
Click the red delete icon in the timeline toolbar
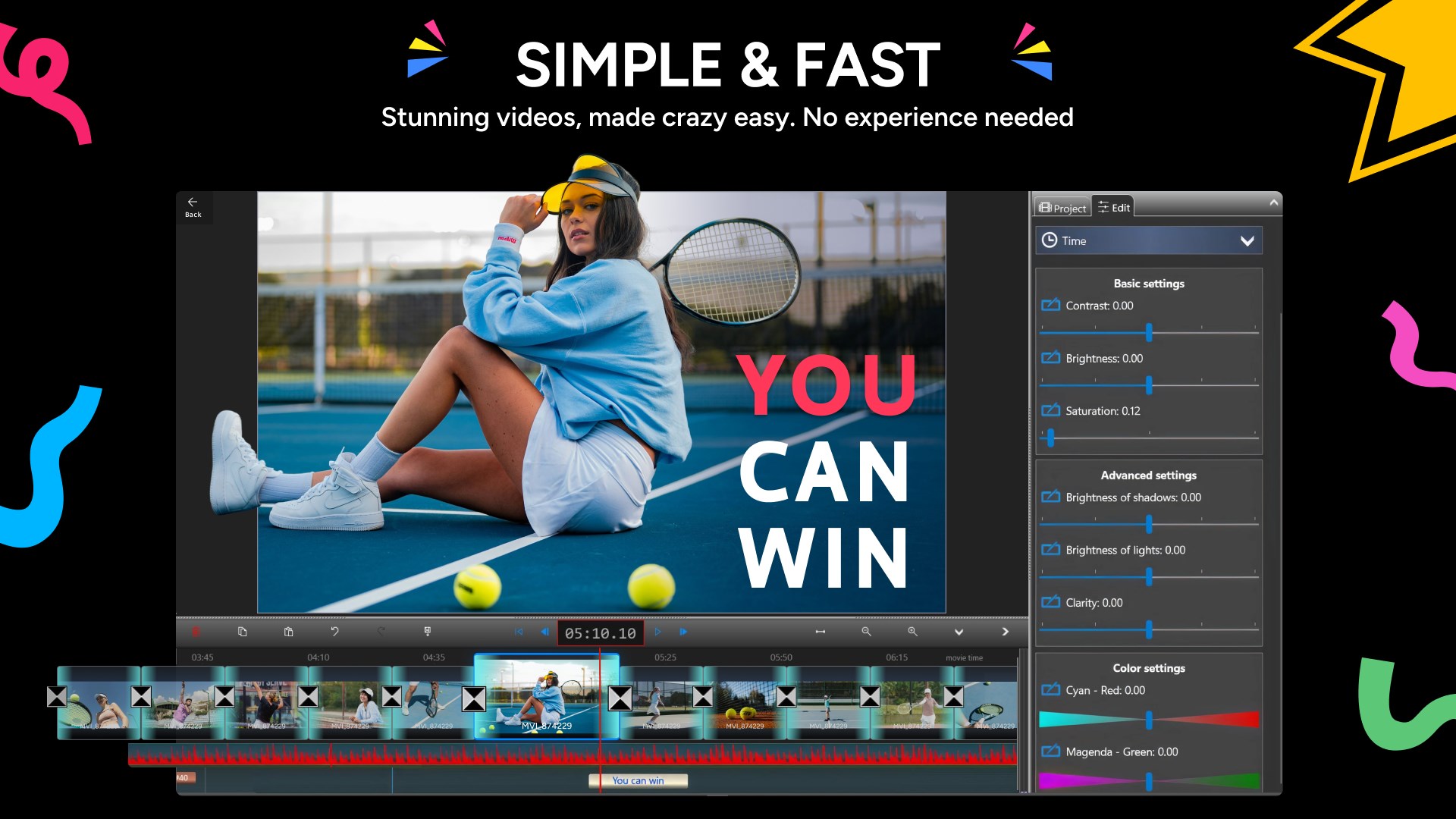point(196,632)
